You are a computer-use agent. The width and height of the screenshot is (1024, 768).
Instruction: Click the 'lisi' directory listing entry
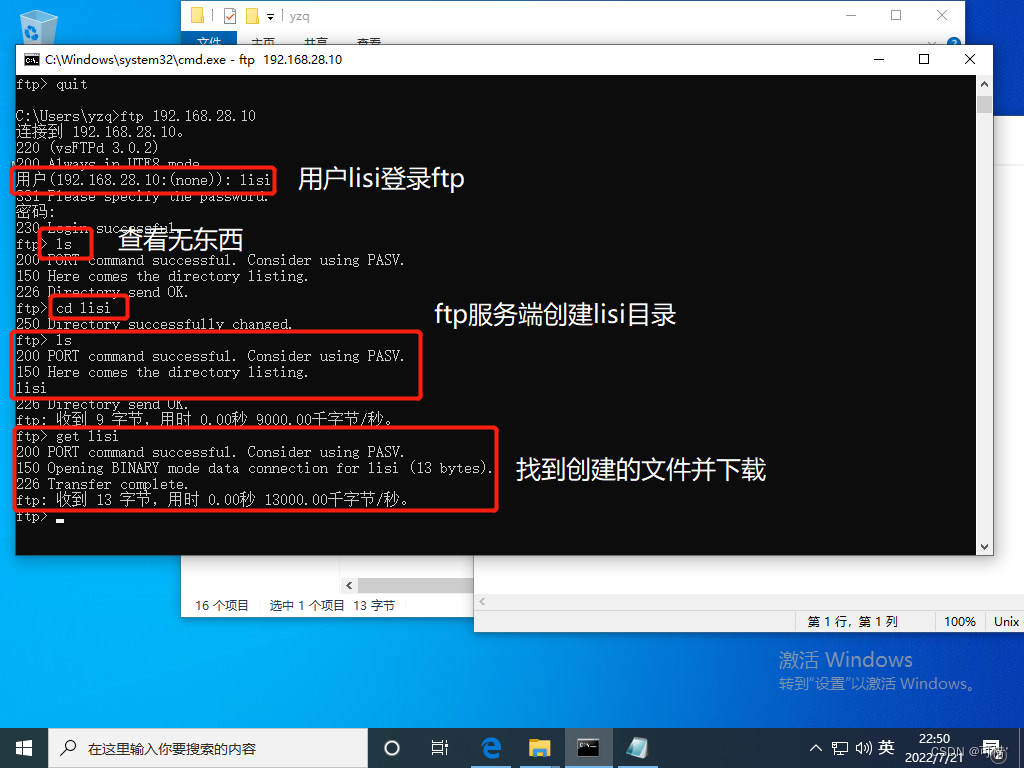point(31,388)
